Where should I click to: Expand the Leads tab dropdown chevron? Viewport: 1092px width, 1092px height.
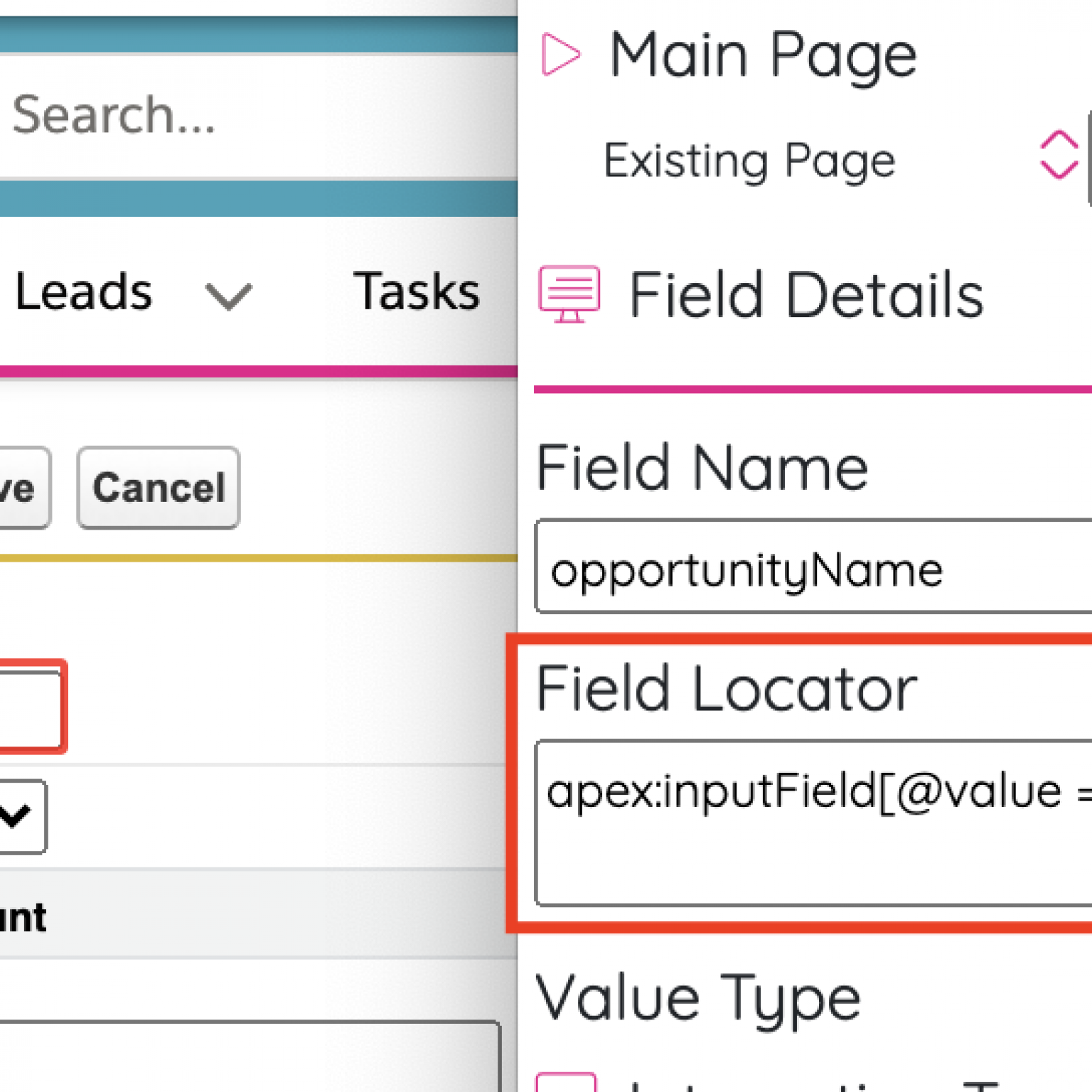pyautogui.click(x=228, y=296)
